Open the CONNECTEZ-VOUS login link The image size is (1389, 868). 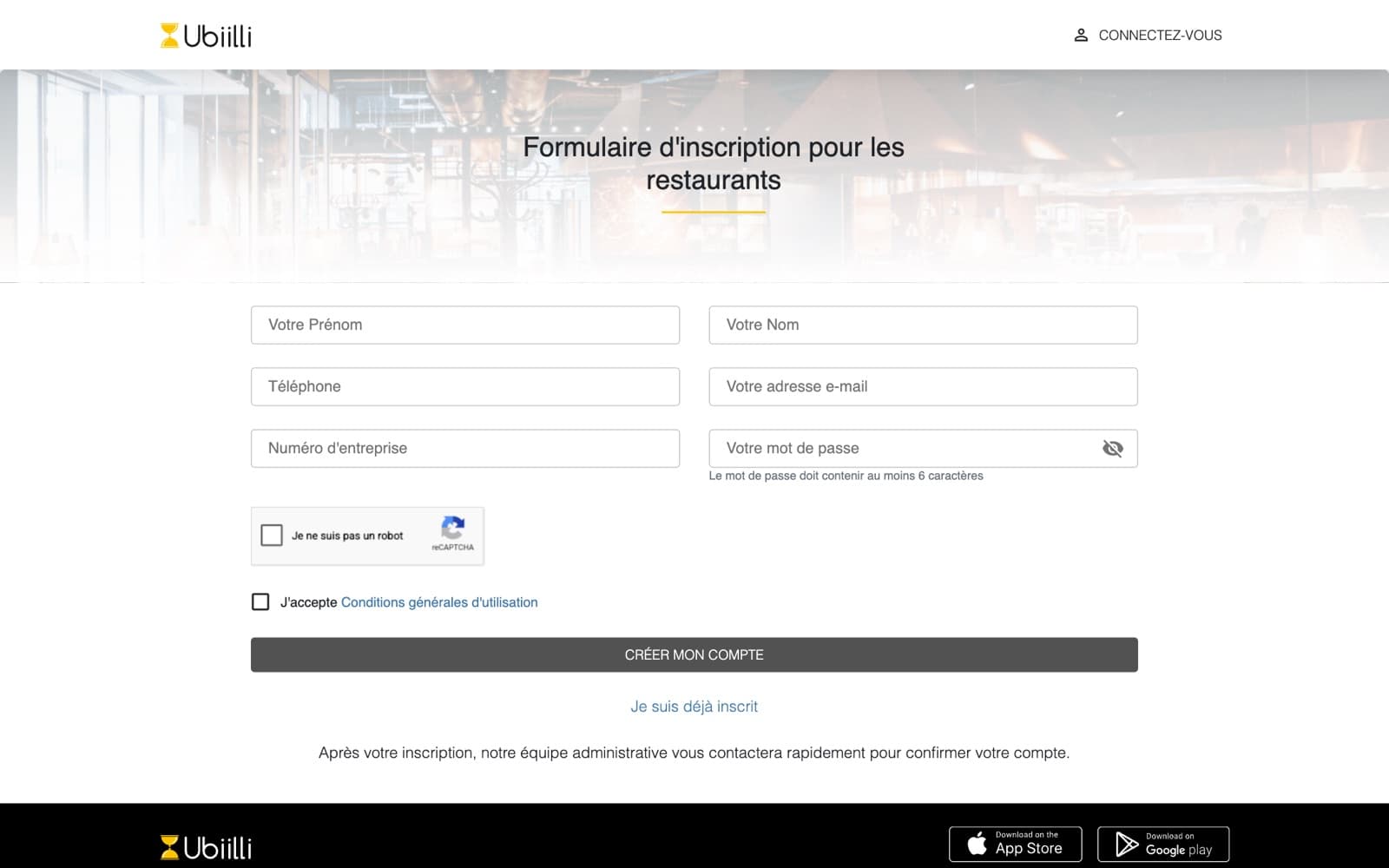(1148, 36)
